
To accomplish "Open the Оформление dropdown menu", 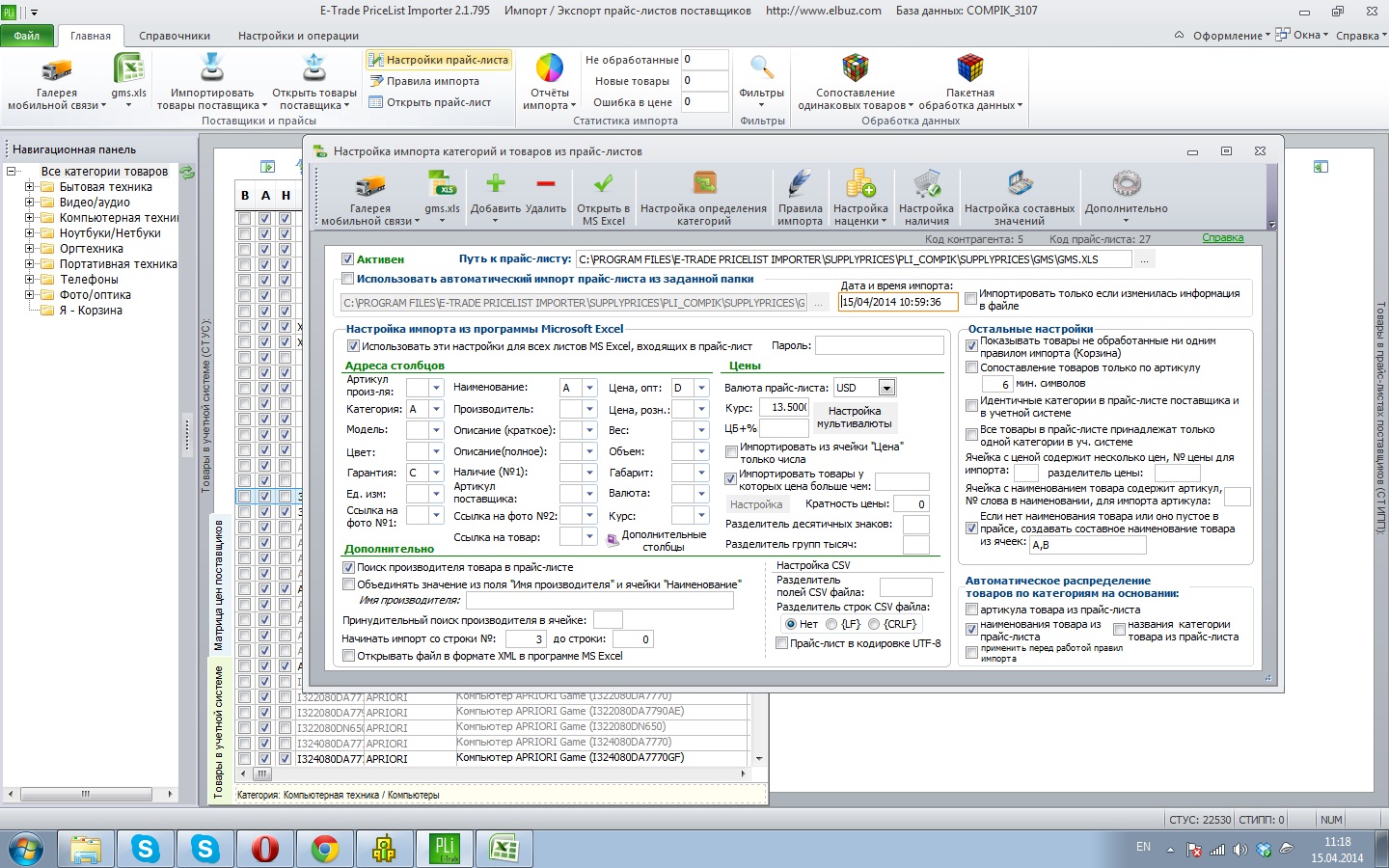I will 1232,36.
